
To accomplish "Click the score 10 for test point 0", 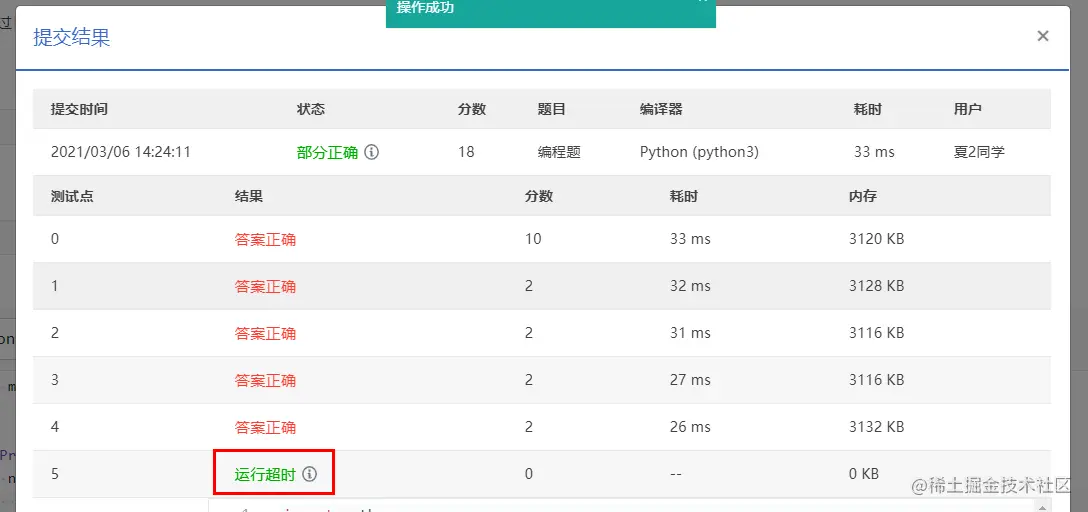I will (x=533, y=239).
